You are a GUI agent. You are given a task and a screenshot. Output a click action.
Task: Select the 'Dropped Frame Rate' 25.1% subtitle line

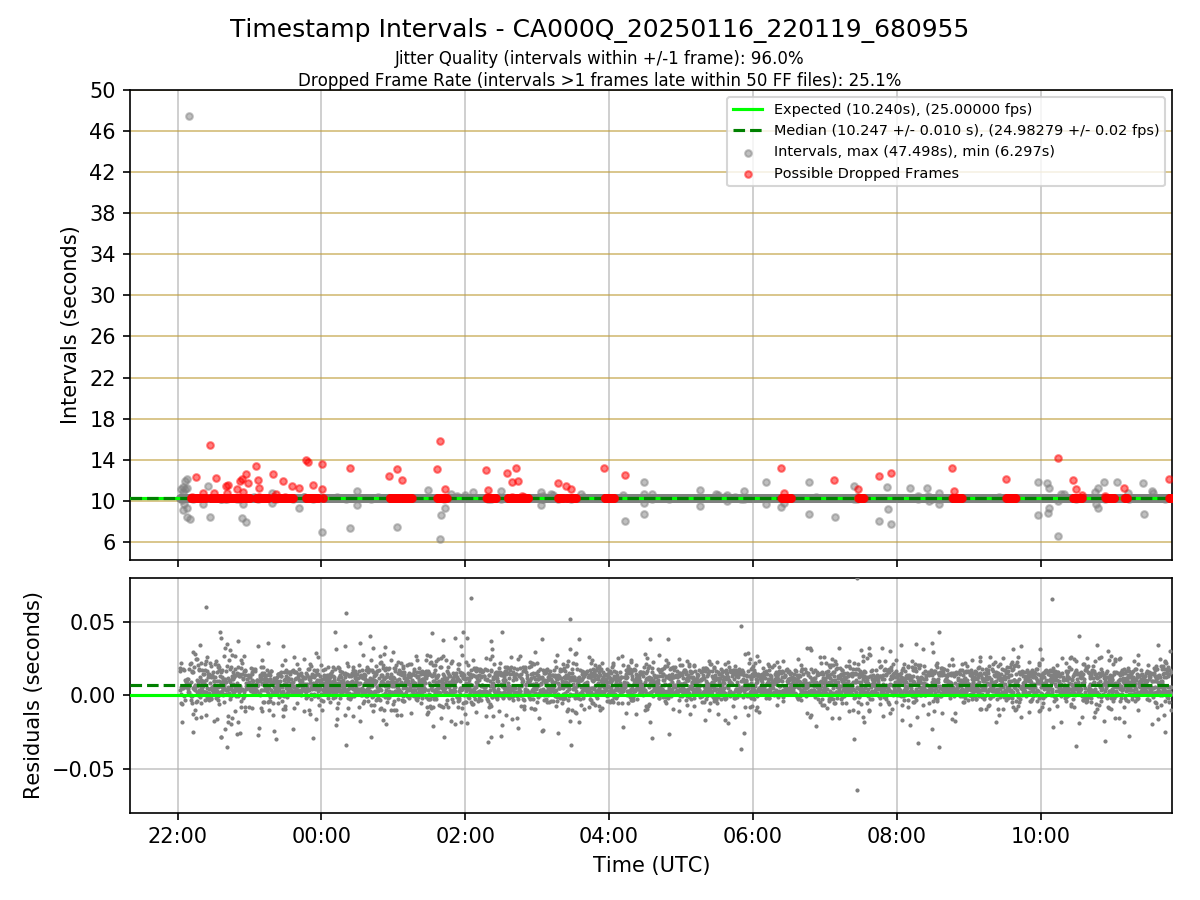coord(599,79)
